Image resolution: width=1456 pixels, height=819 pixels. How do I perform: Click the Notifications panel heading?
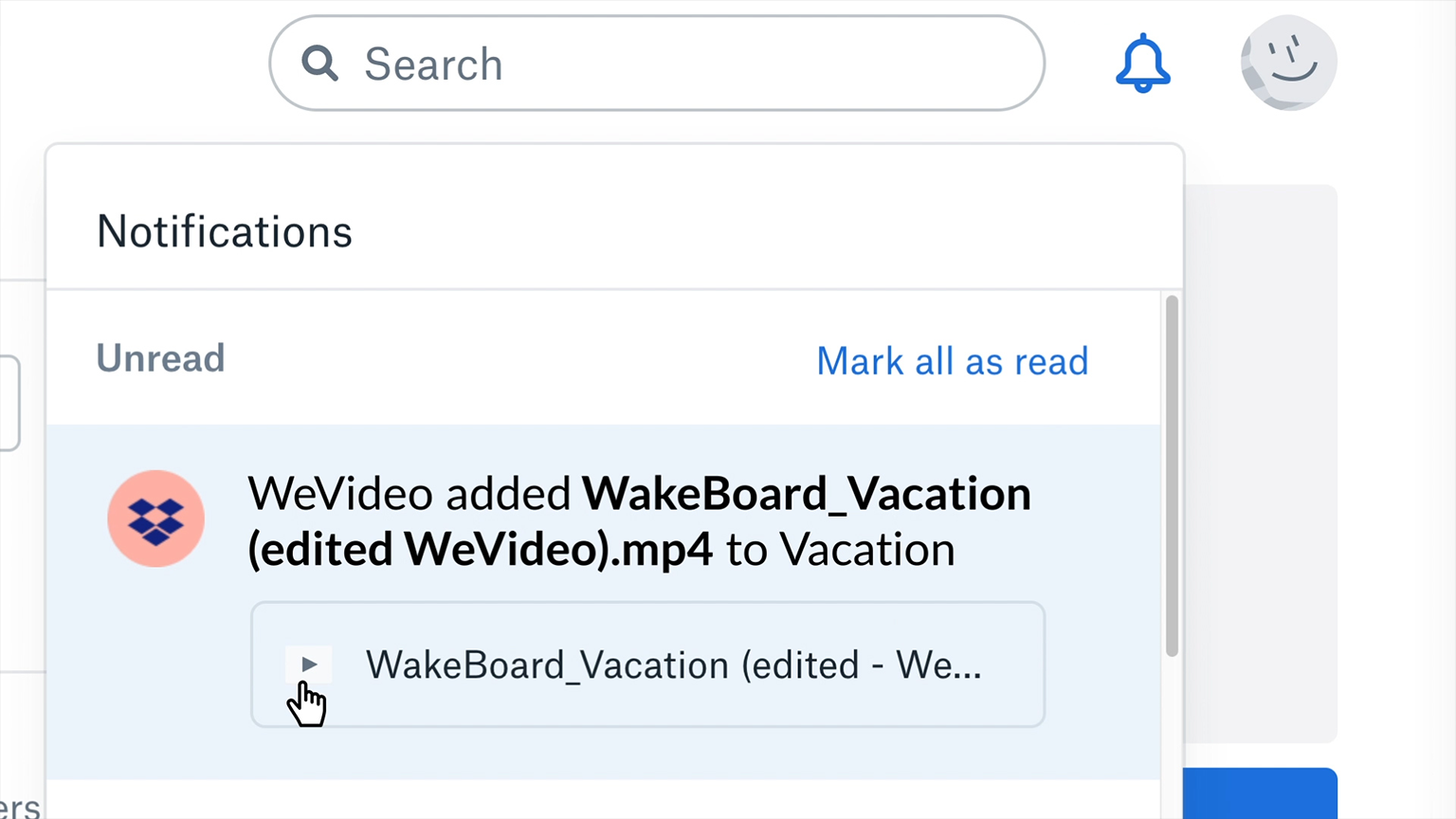pos(225,232)
